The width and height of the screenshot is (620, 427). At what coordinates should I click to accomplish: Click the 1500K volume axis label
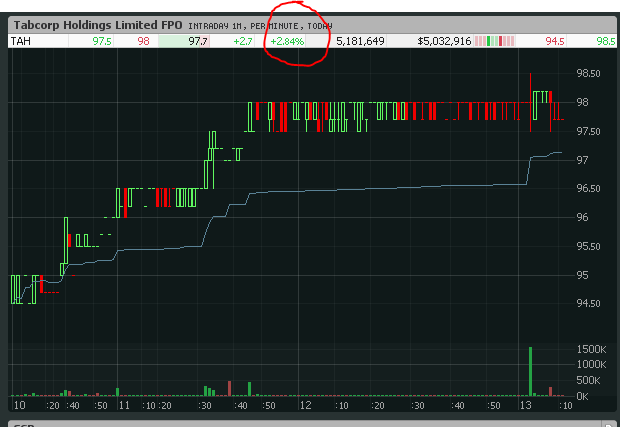pos(592,350)
